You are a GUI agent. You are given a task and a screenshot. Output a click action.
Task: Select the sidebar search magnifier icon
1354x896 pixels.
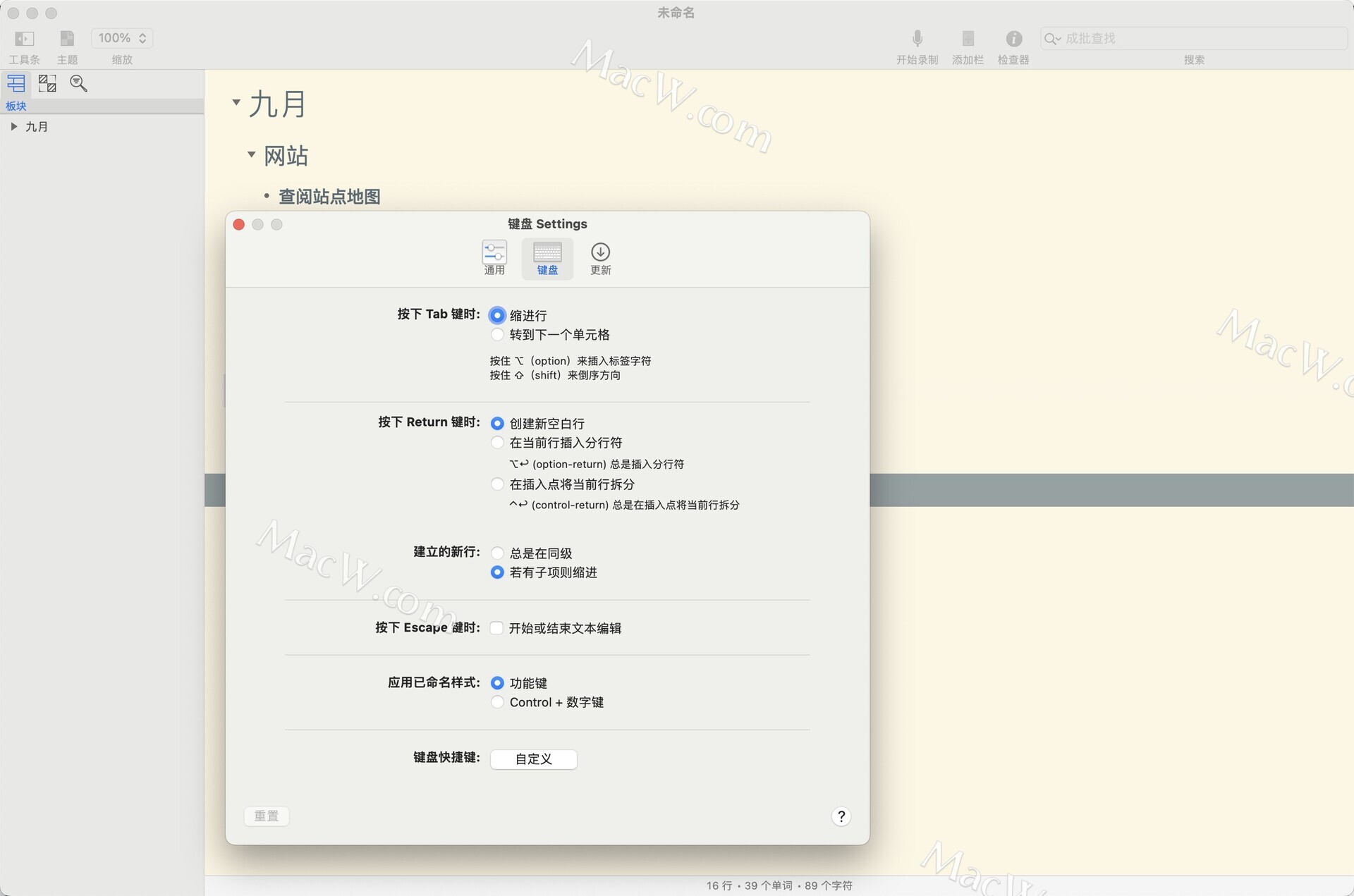(x=78, y=83)
